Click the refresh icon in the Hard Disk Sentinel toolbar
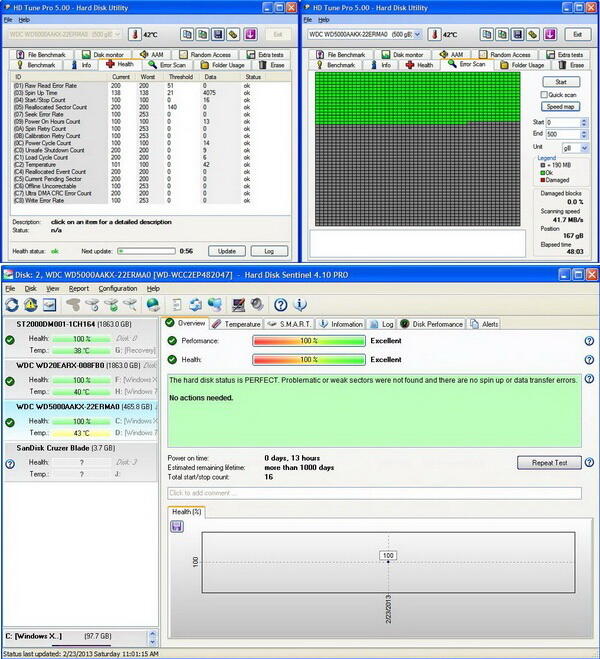 pyautogui.click(x=12, y=305)
